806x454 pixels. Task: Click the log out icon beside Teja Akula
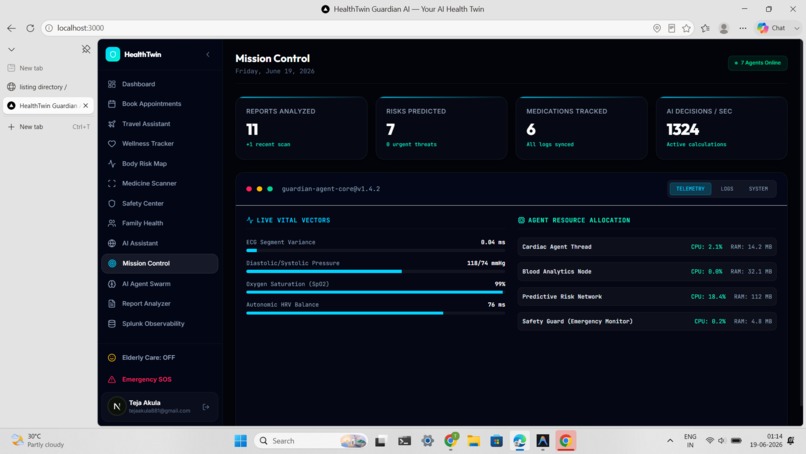tap(206, 407)
